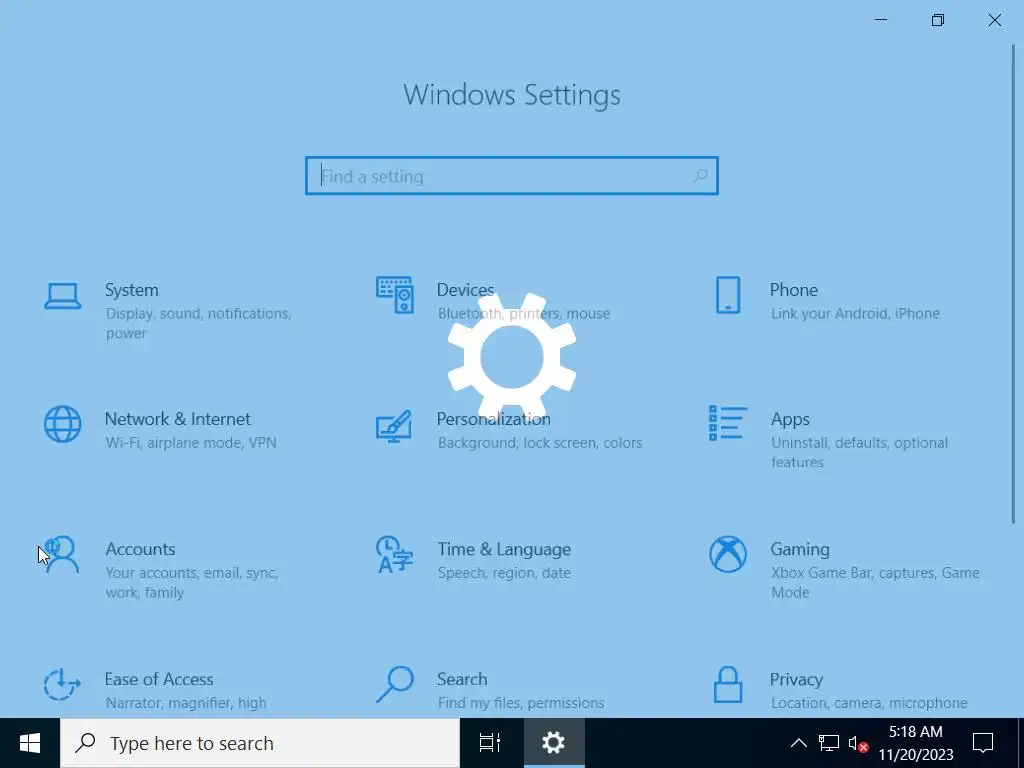Click "Display, sound, notifications, power" text

tap(199, 323)
